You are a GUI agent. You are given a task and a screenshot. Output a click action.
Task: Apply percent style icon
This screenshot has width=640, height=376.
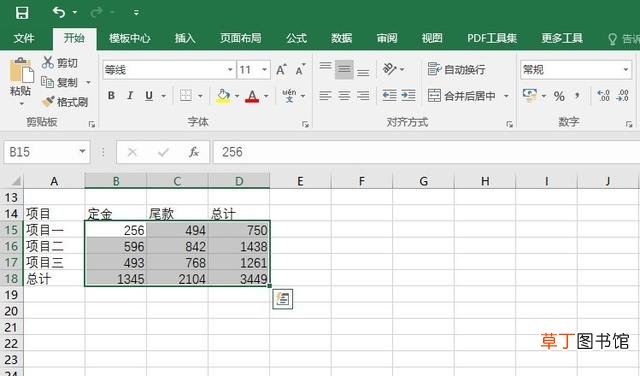(559, 96)
